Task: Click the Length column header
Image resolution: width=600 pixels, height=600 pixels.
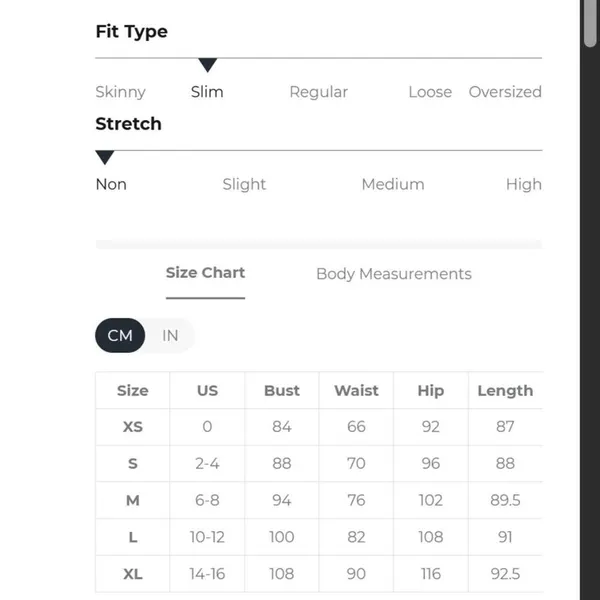Action: pyautogui.click(x=505, y=390)
